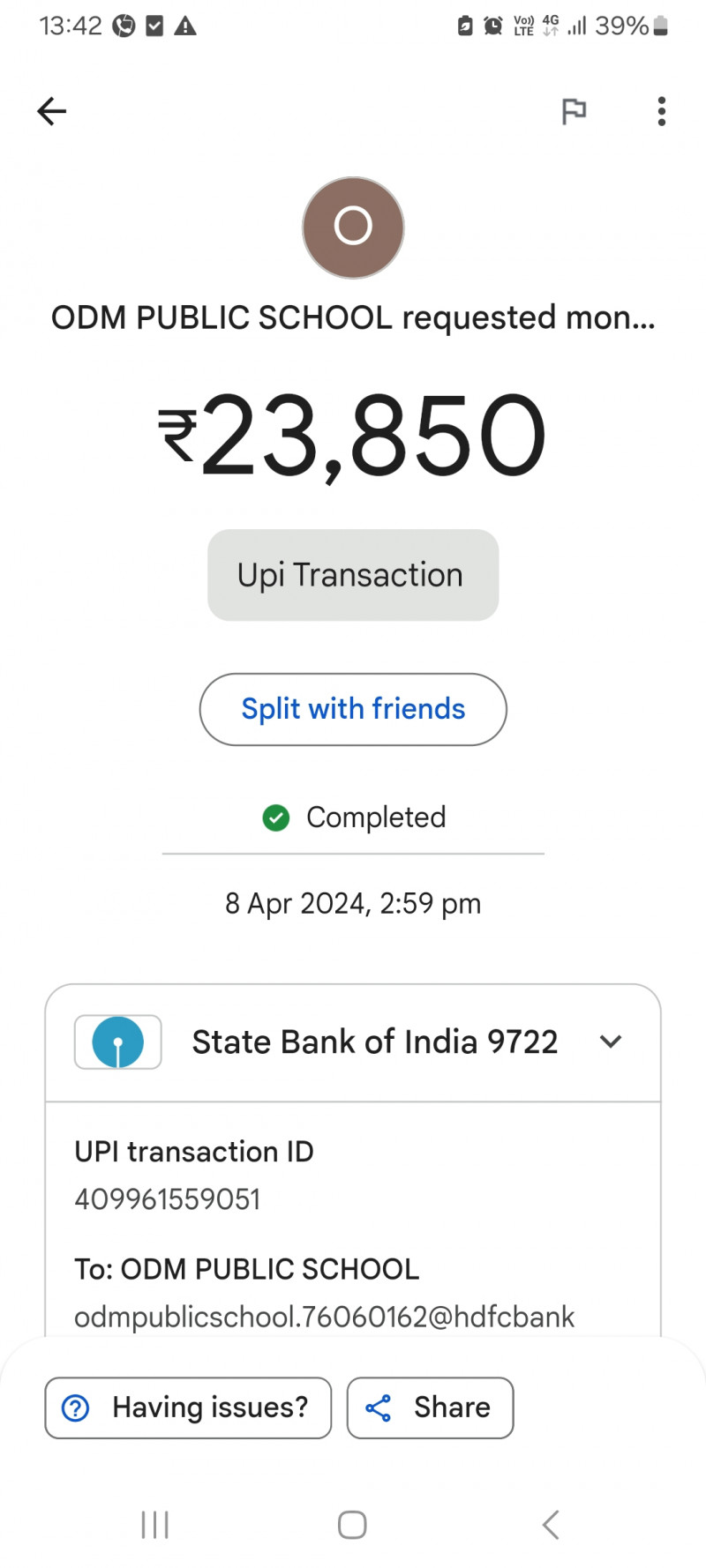The height and width of the screenshot is (1568, 706).
Task: Tap the ODM PUBLIC SCHOOL requested money title
Action: click(353, 317)
